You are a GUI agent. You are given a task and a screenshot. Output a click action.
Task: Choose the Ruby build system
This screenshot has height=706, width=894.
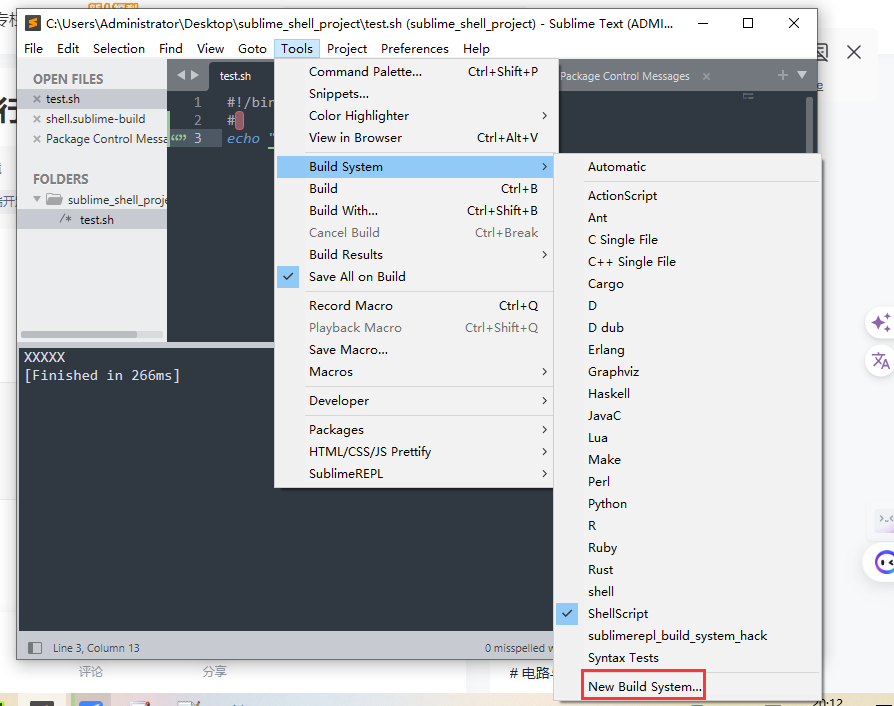click(688, 548)
